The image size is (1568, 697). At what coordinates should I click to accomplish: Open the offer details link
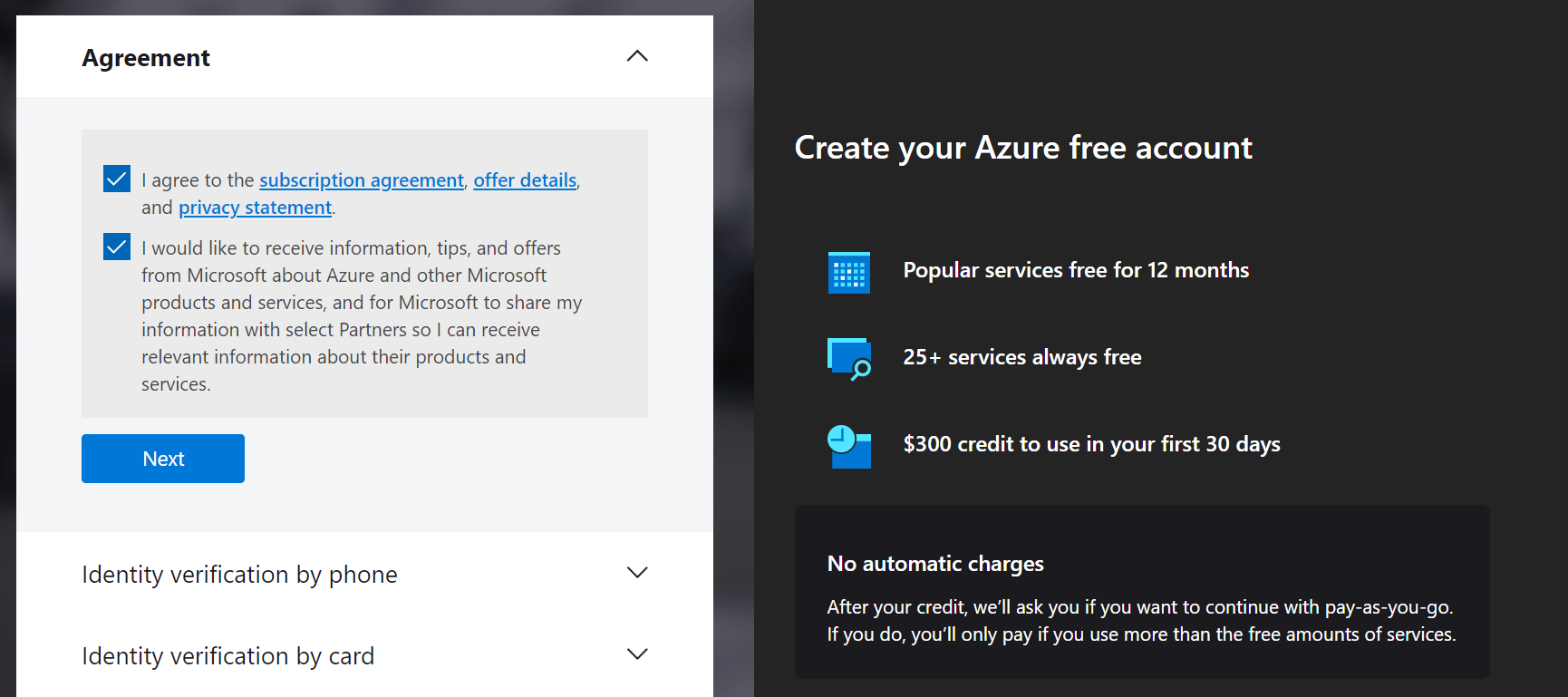click(x=525, y=180)
